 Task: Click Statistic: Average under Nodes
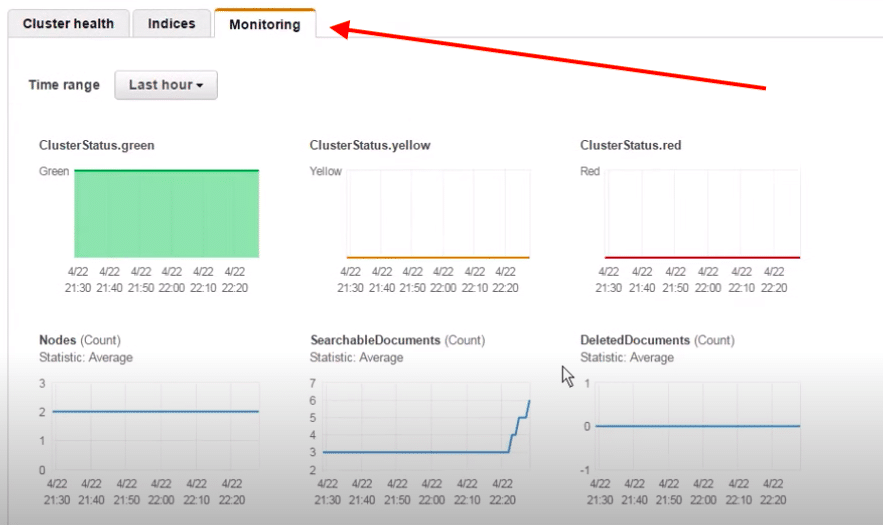[86, 358]
